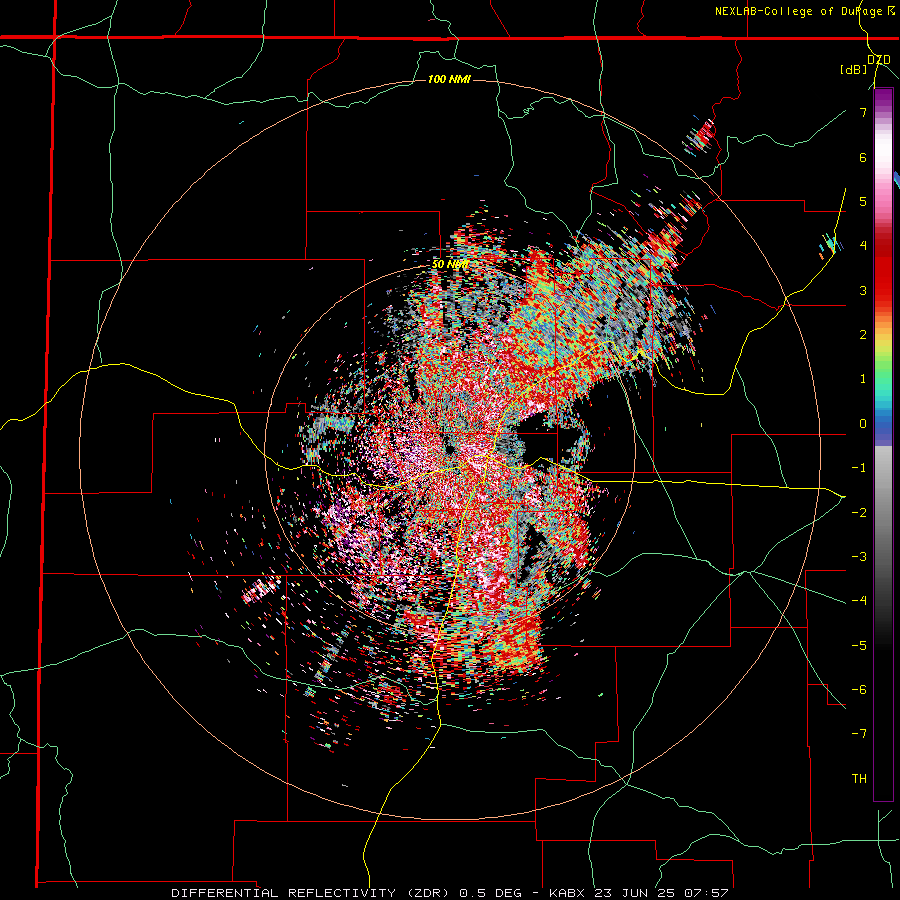The image size is (900, 900).
Task: Click the -5 value on color scale
Action: pyautogui.click(x=859, y=645)
